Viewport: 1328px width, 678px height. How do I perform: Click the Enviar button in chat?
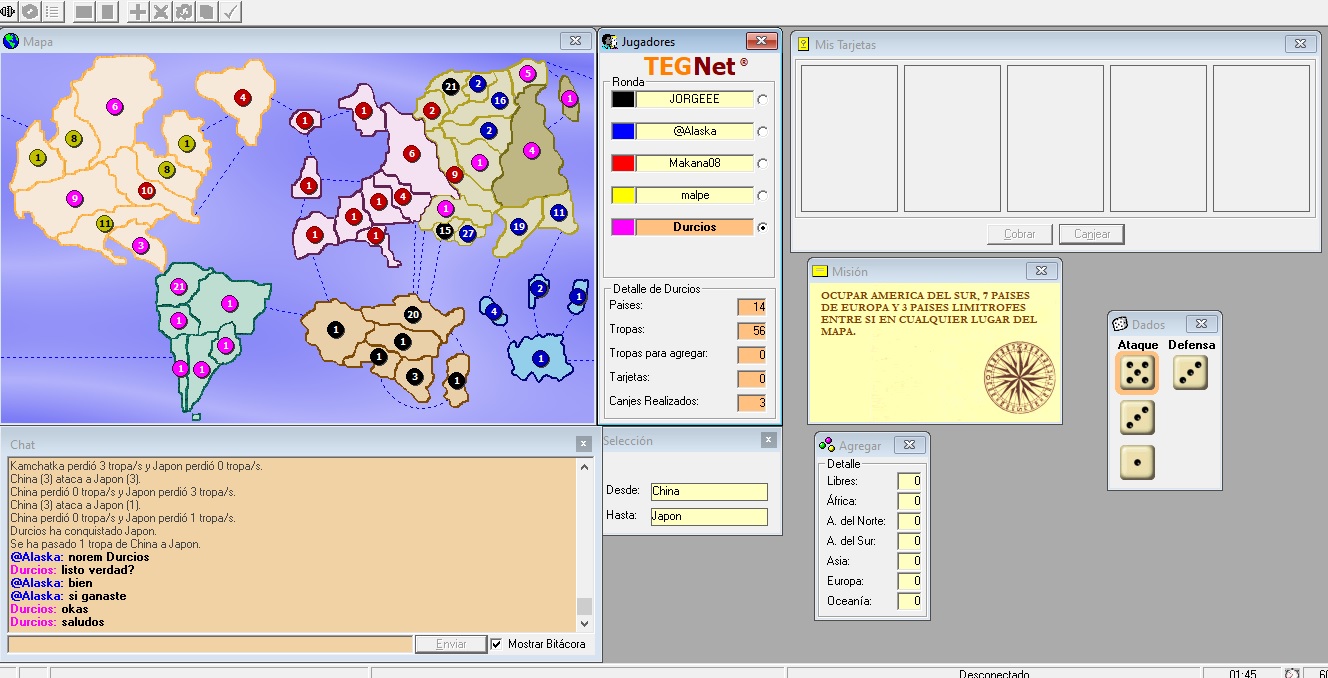pyautogui.click(x=451, y=644)
